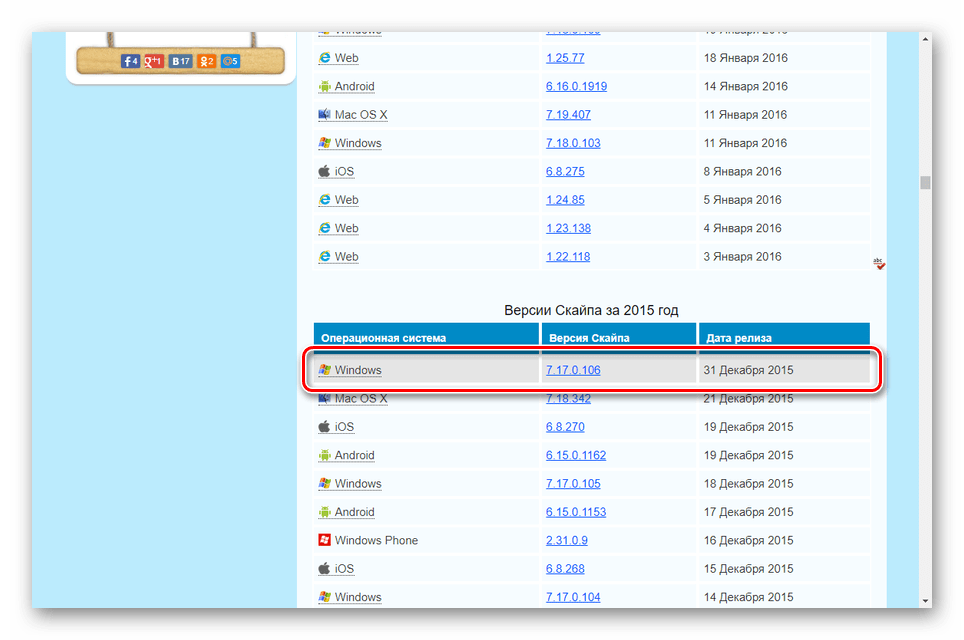Open version 2.31.0.9 for Windows Phone
The width and height of the screenshot is (964, 640).
[x=566, y=541]
